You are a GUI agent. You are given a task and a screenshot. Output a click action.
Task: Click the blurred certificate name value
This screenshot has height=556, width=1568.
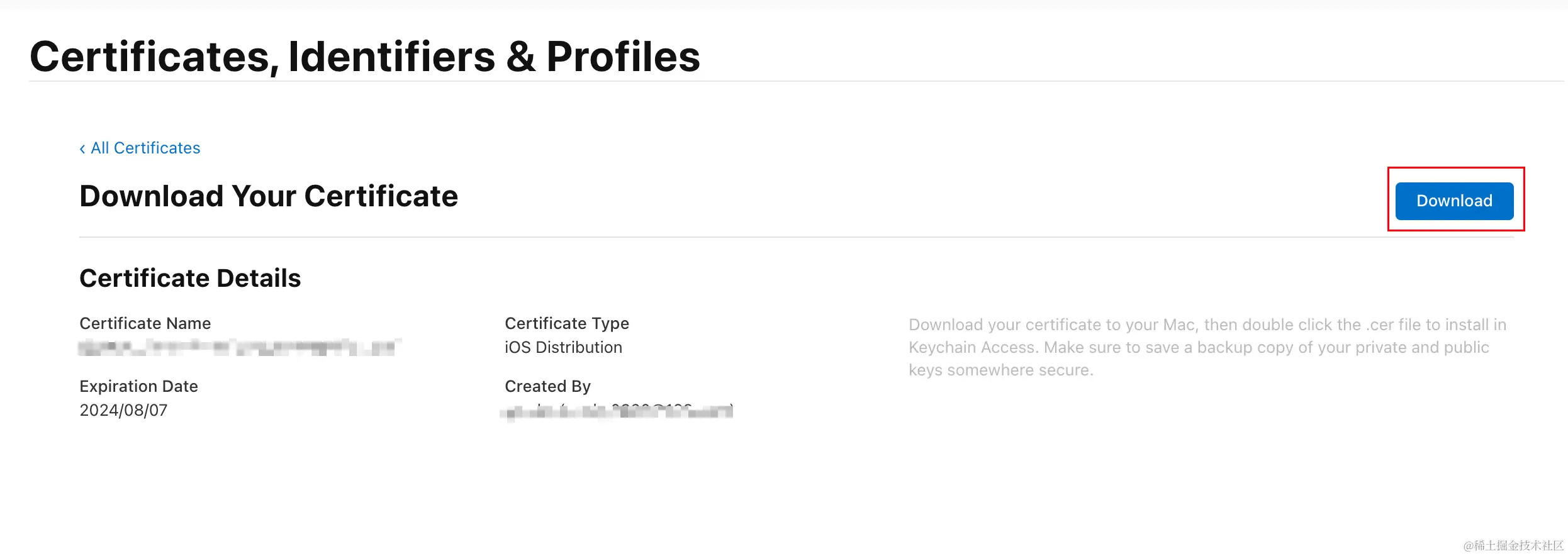point(239,347)
